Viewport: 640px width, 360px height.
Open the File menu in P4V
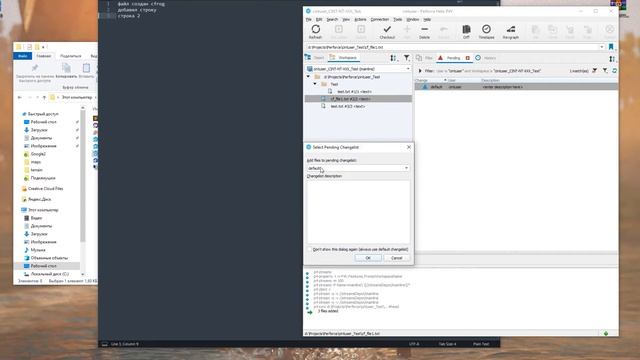(x=309, y=19)
